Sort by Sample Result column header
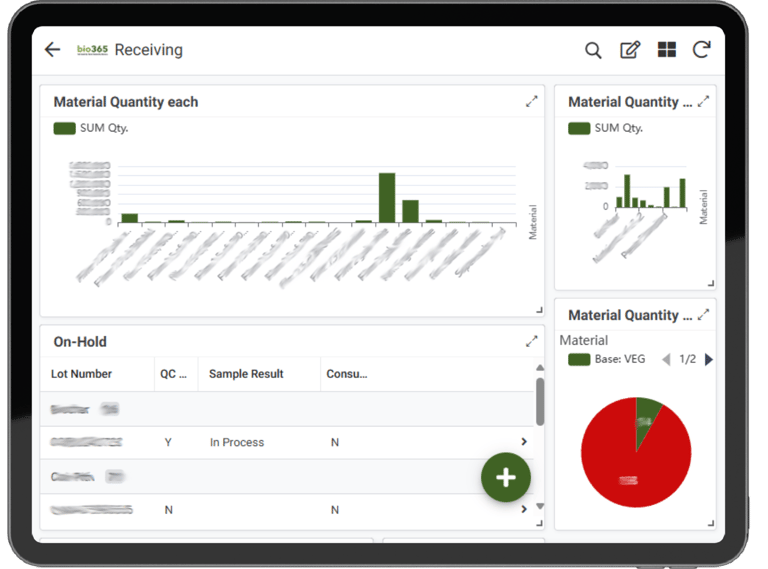The height and width of the screenshot is (569, 768). click(246, 374)
